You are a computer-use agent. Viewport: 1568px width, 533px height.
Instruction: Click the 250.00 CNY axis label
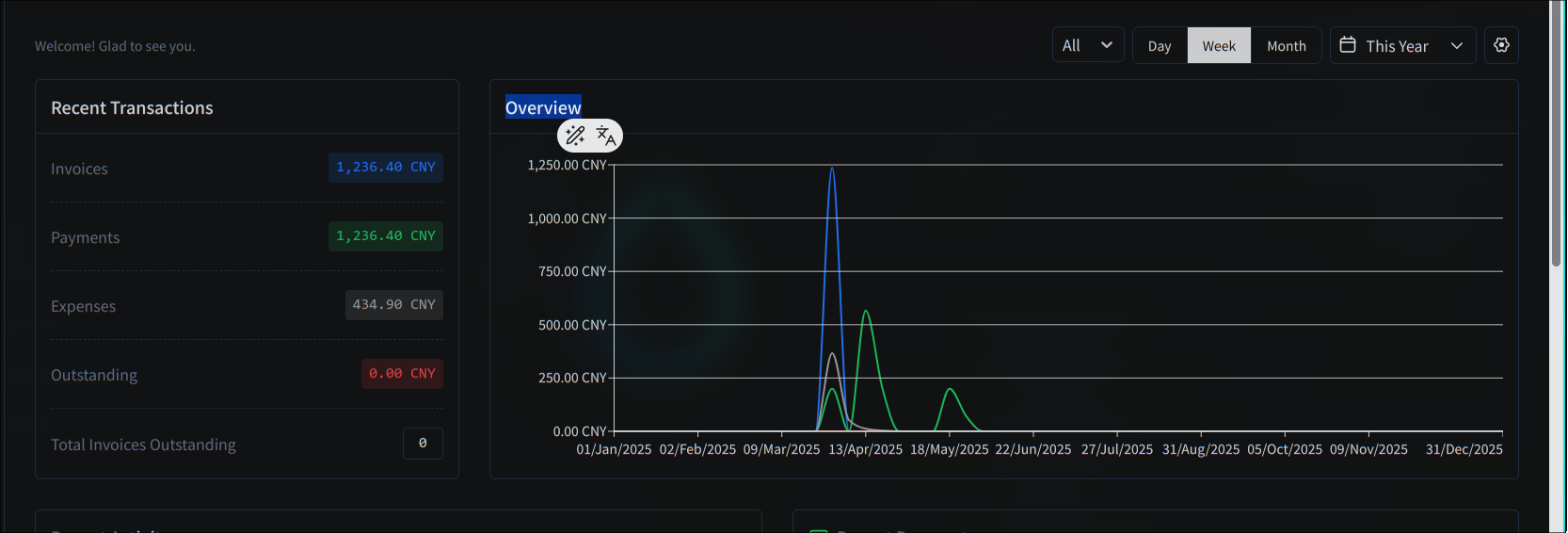click(x=572, y=378)
